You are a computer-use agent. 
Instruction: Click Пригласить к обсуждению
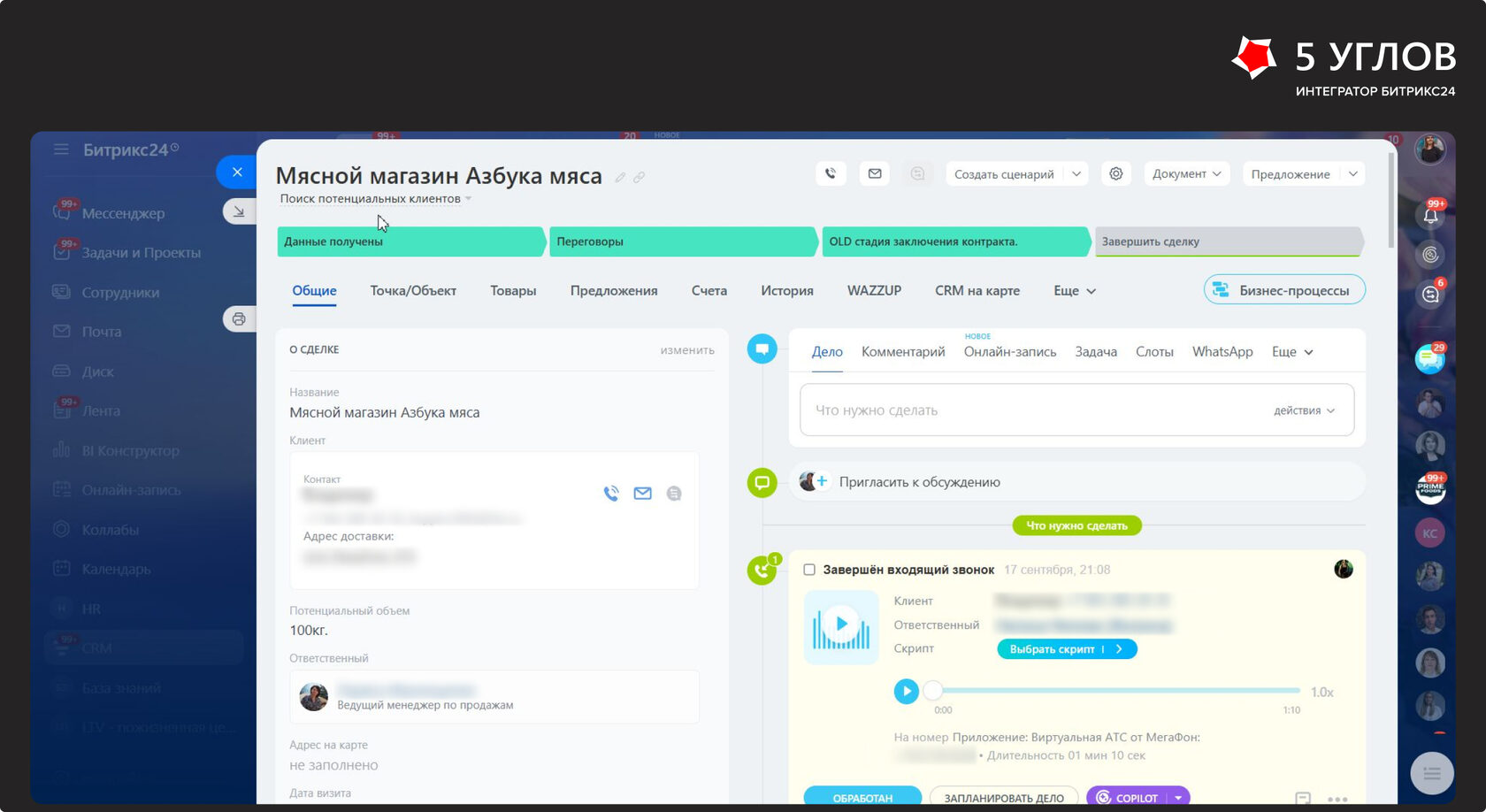pyautogui.click(x=920, y=482)
